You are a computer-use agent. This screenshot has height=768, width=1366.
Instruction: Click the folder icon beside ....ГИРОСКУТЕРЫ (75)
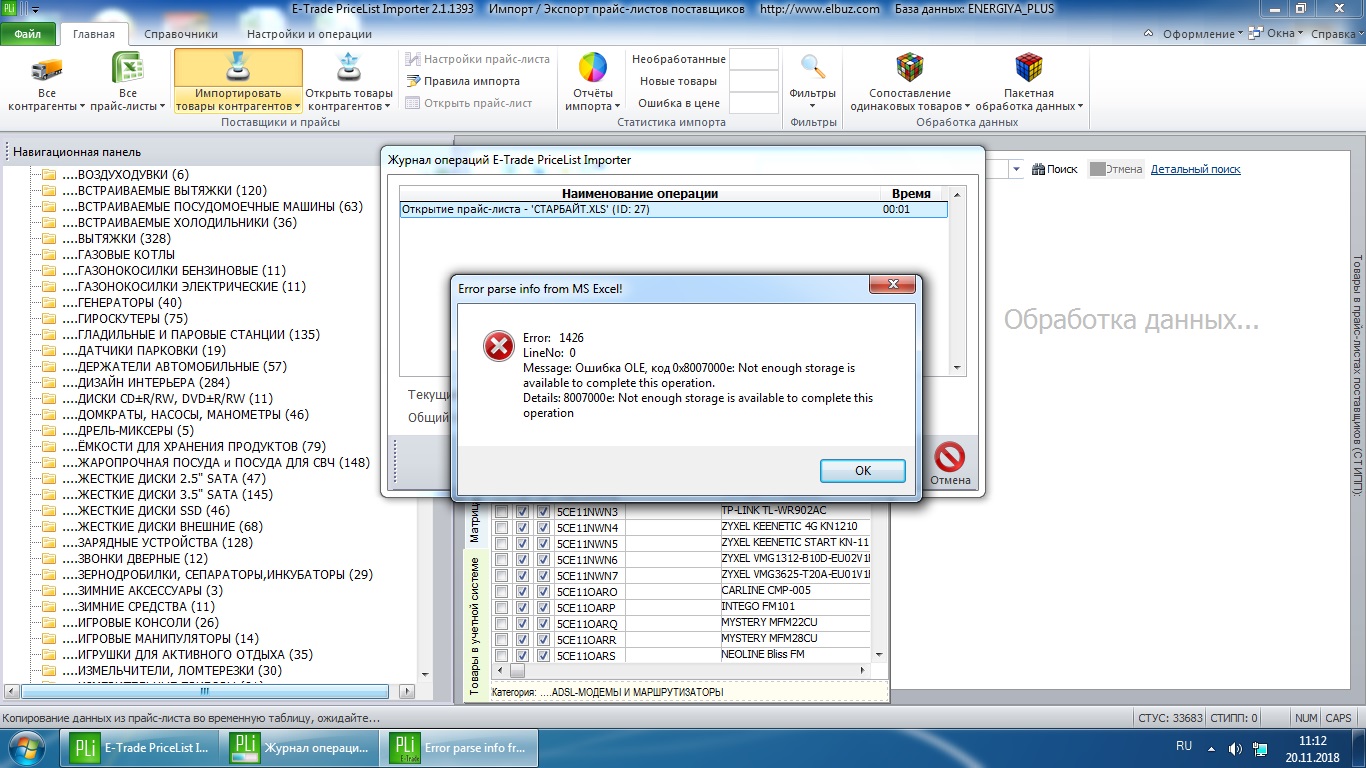point(48,319)
